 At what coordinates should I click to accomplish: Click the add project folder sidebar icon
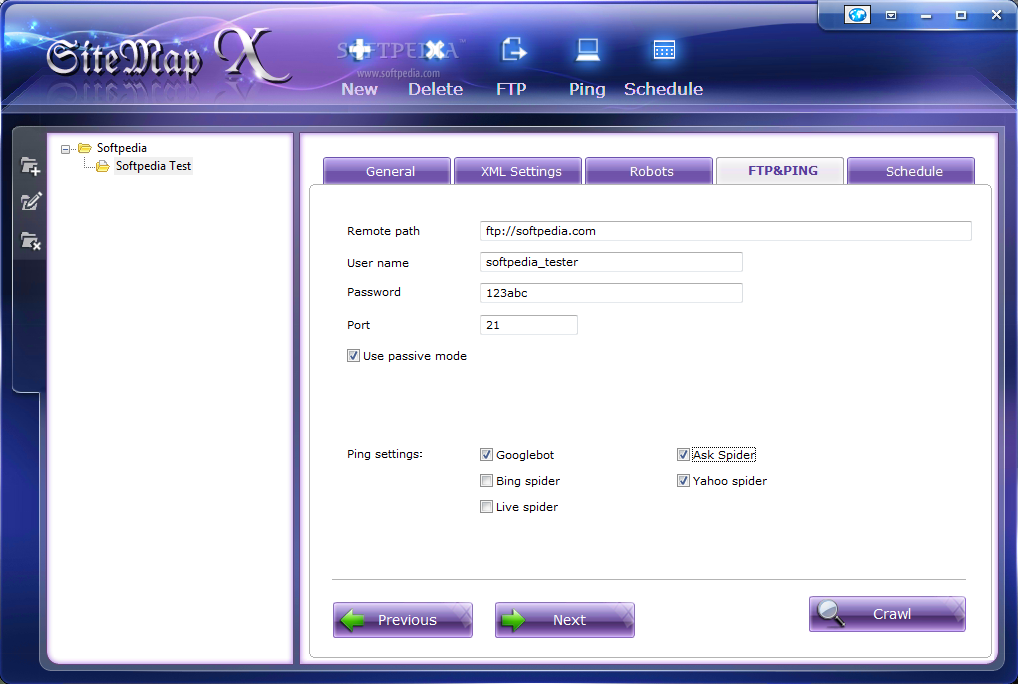tap(30, 166)
